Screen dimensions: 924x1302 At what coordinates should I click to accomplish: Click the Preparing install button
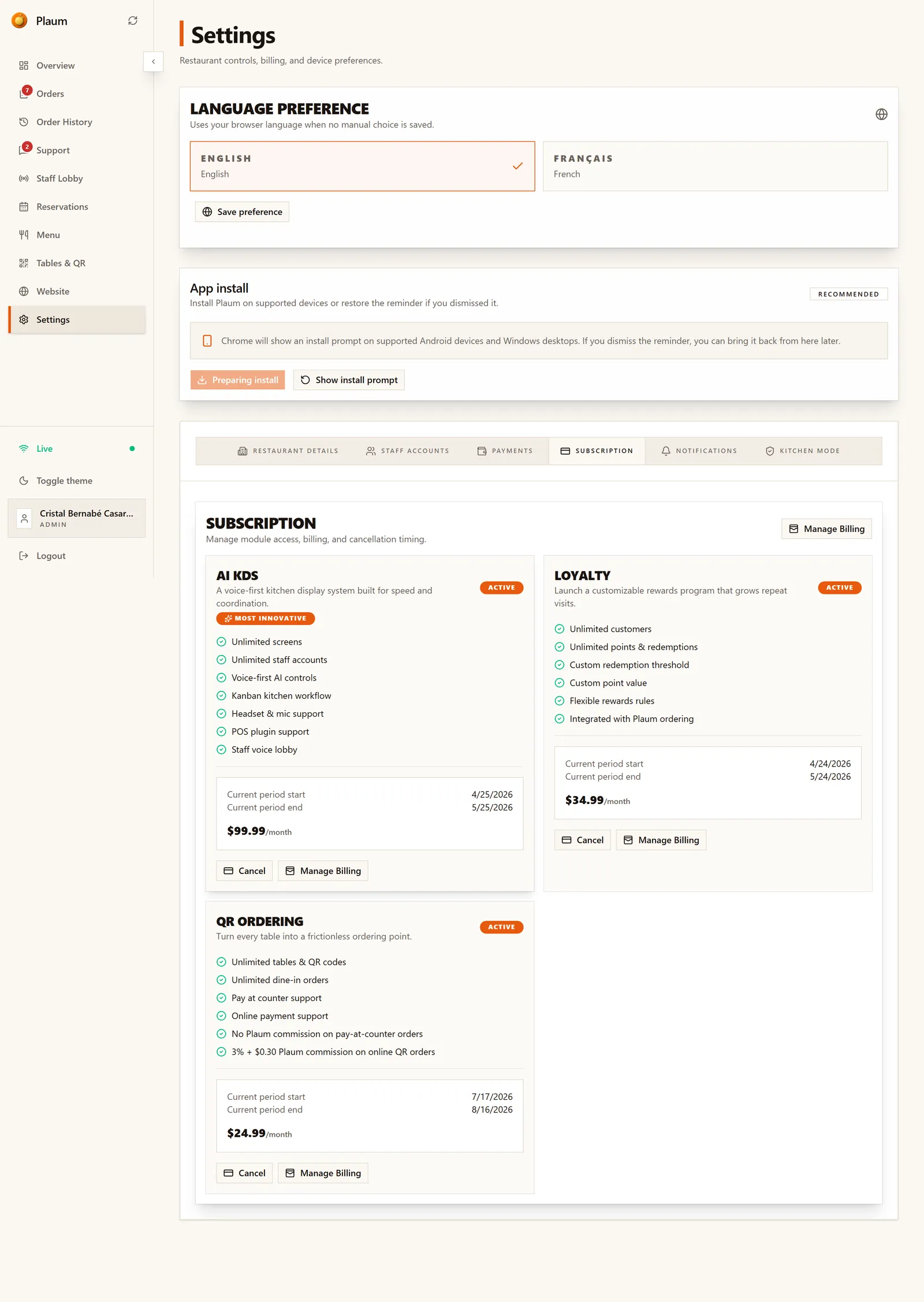[x=237, y=380]
